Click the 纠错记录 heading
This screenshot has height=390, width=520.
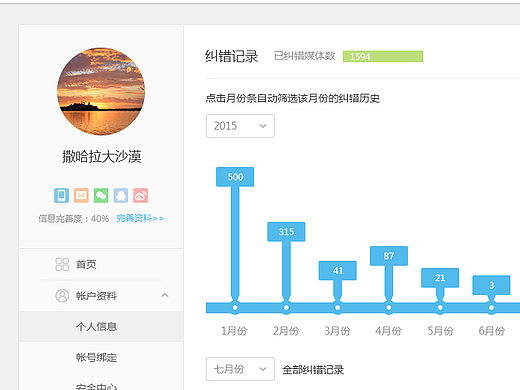pyautogui.click(x=232, y=56)
